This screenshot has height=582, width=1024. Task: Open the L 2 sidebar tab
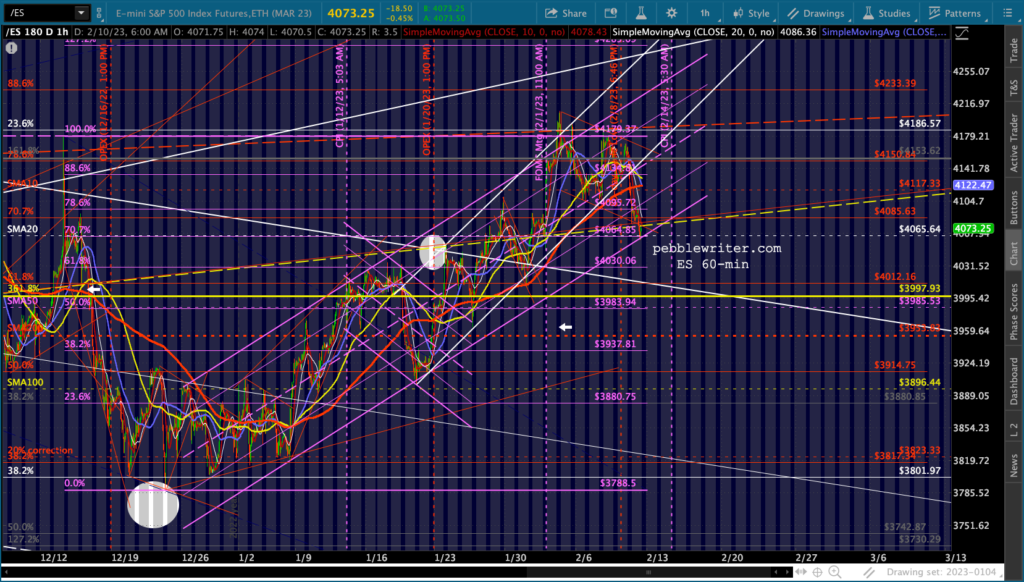click(x=1014, y=429)
